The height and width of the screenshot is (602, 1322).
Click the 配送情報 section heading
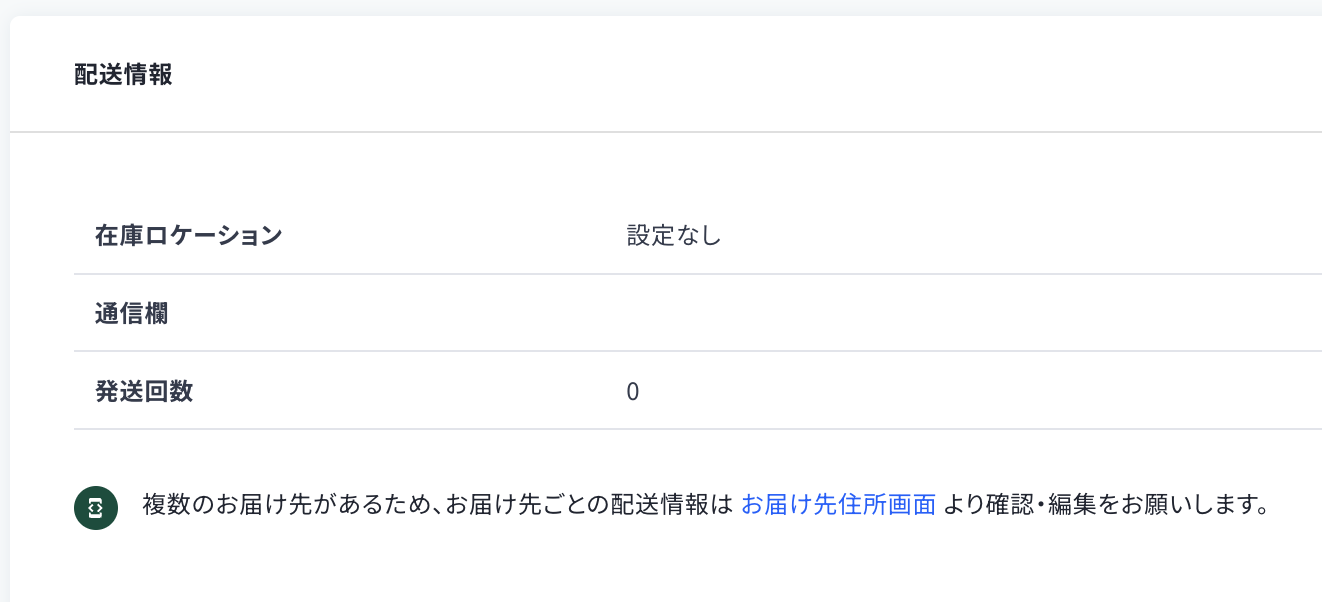[123, 75]
